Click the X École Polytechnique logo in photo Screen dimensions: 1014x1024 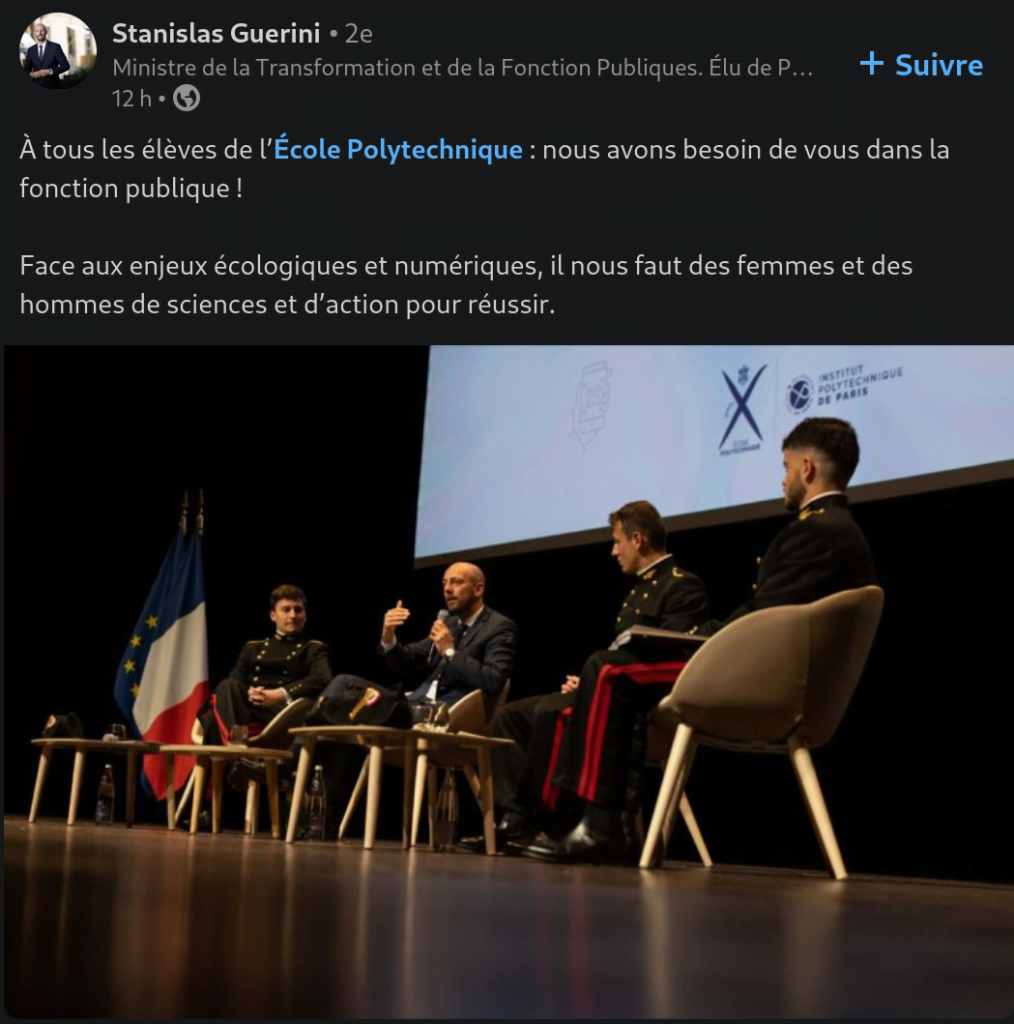point(742,409)
